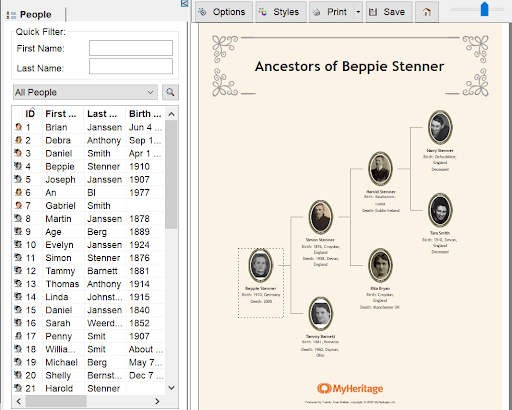Switch to the People tab

coord(35,15)
